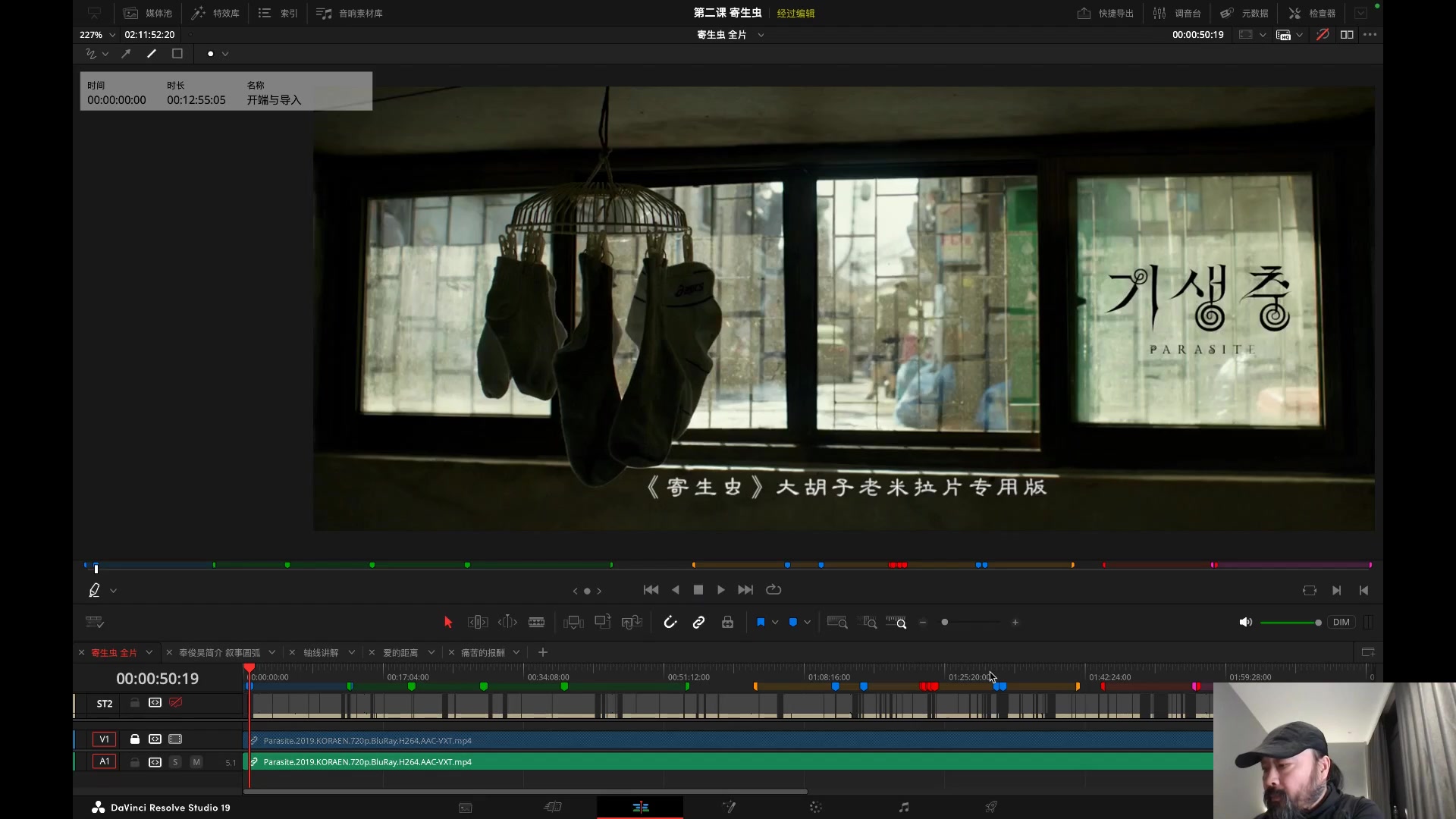Viewport: 1456px width, 819px height.
Task: Toggle bypass color grades icon
Action: (x=1322, y=35)
